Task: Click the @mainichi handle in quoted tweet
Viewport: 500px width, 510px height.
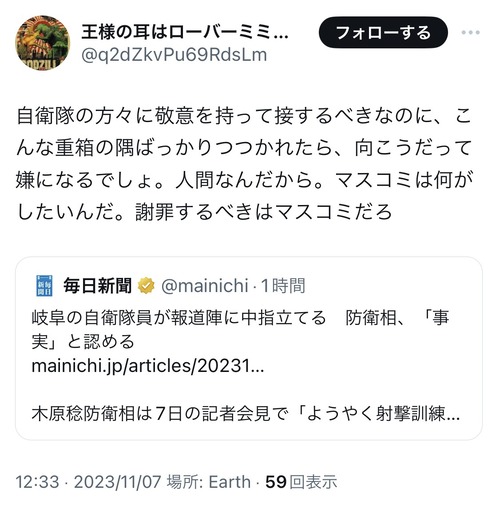Action: tap(205, 286)
